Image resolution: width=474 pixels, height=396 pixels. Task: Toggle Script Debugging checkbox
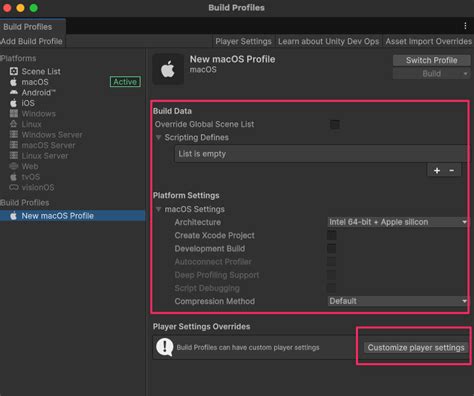click(x=332, y=288)
